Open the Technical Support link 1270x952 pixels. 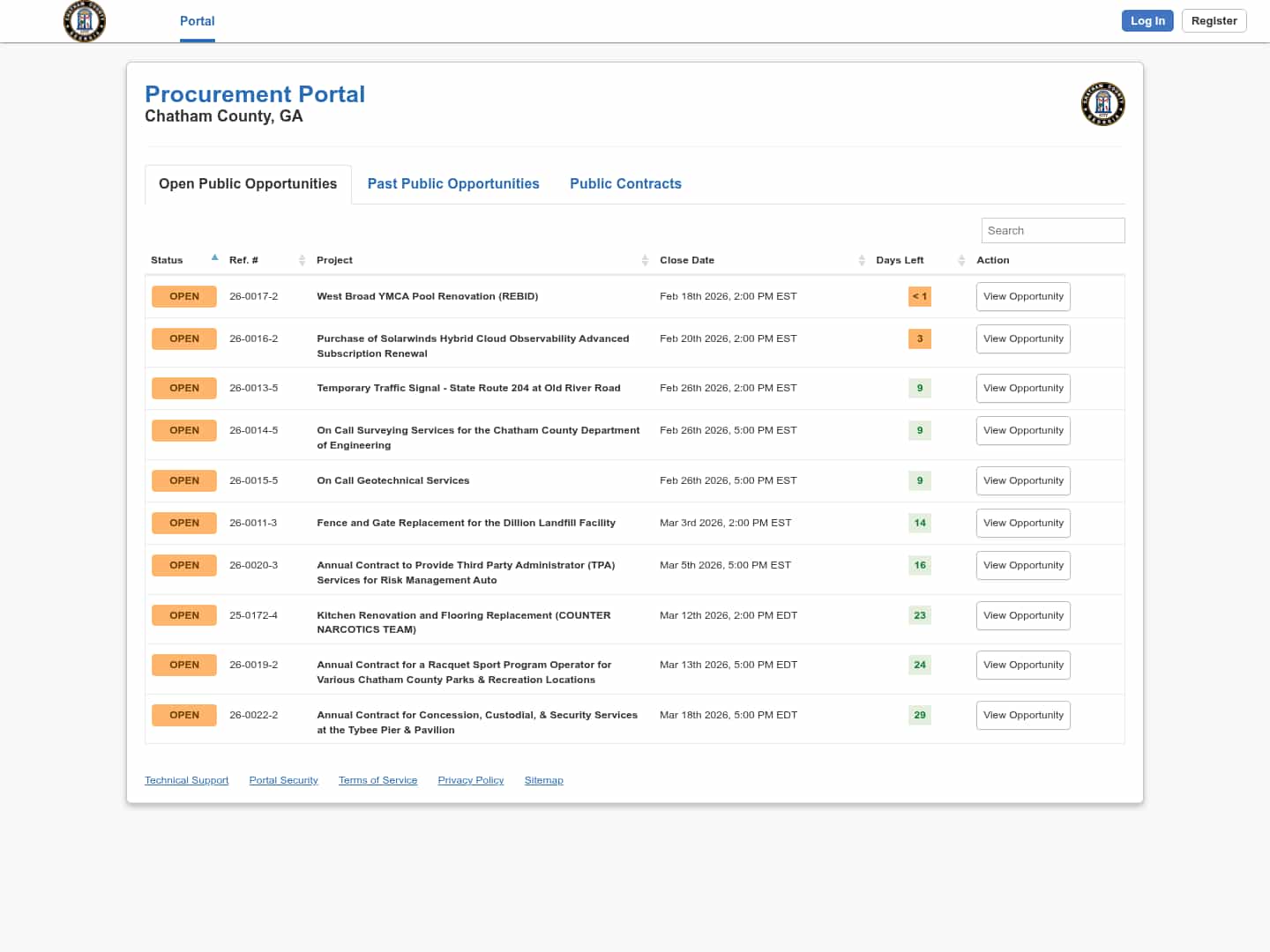click(x=186, y=780)
